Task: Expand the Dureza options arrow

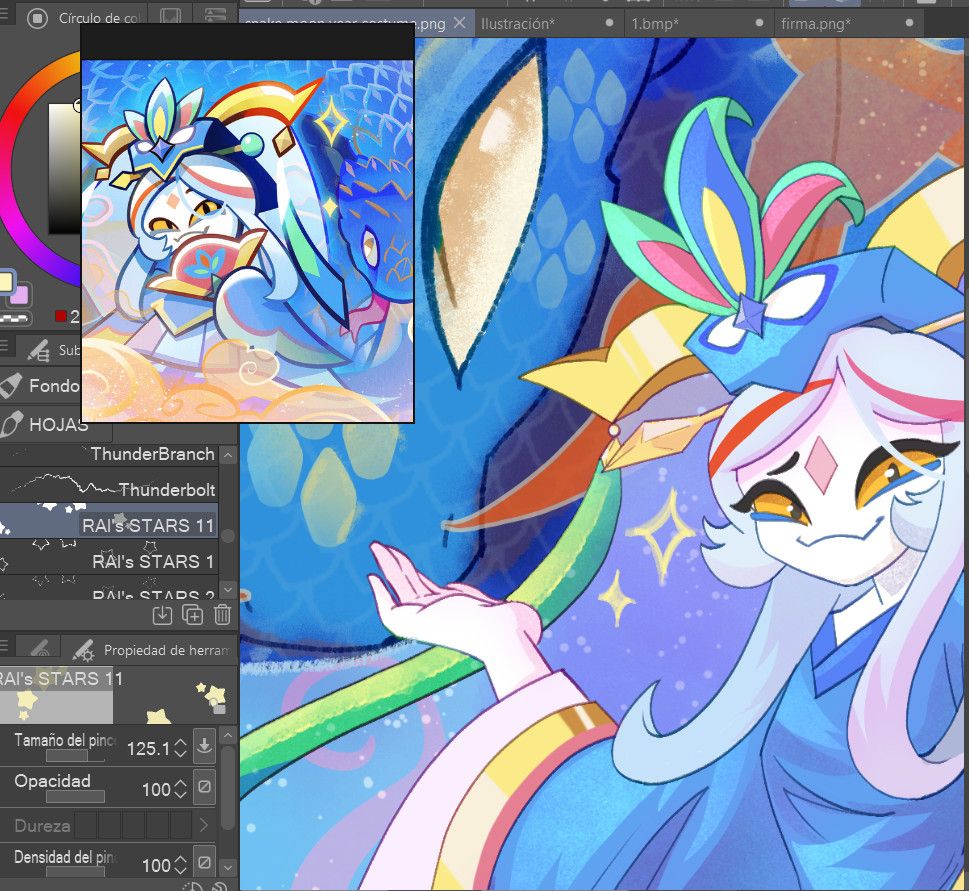Action: tap(204, 825)
